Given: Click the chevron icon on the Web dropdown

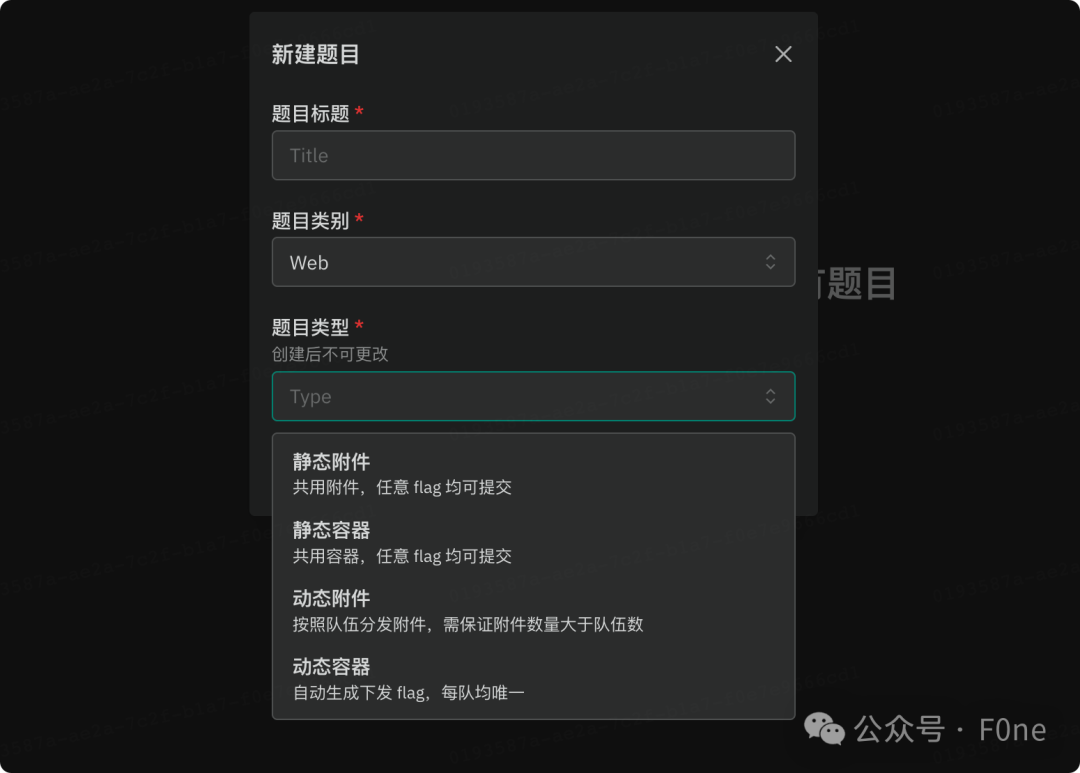Looking at the screenshot, I should [x=770, y=262].
